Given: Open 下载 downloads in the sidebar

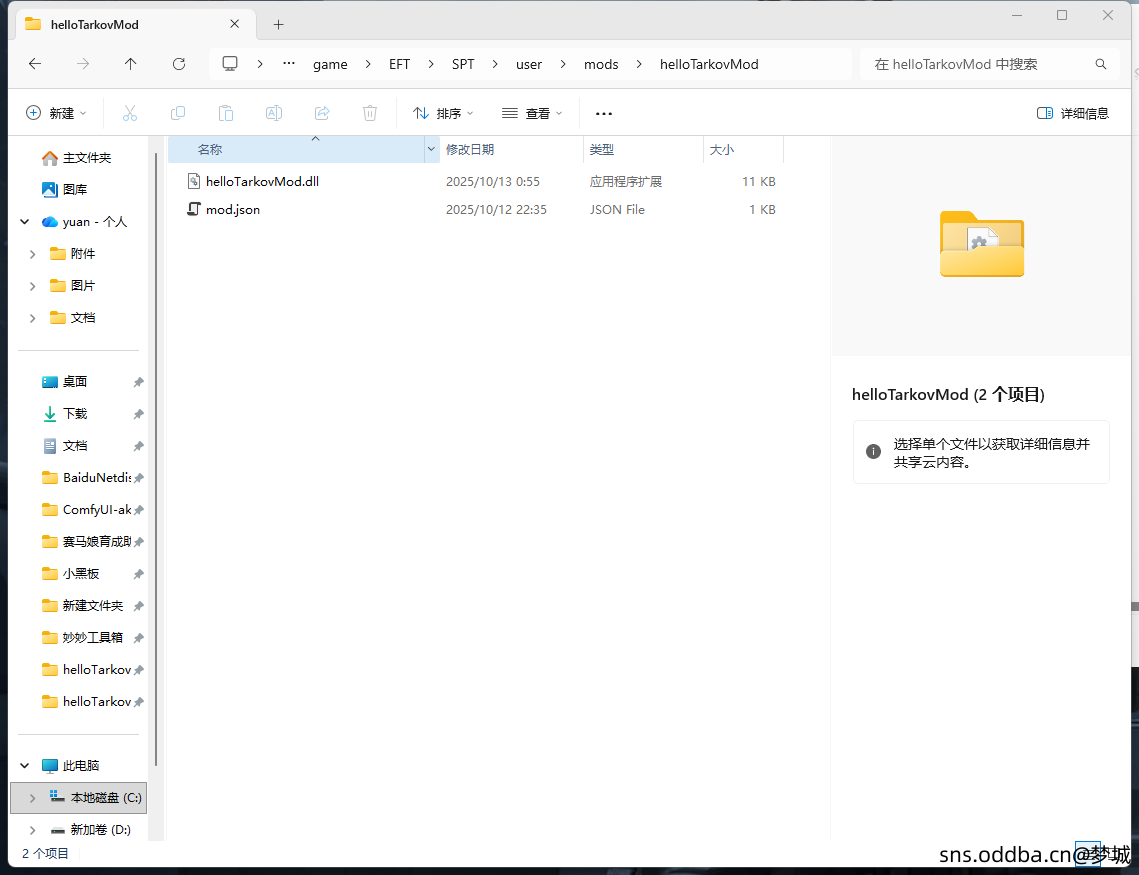Looking at the screenshot, I should pyautogui.click(x=75, y=414).
